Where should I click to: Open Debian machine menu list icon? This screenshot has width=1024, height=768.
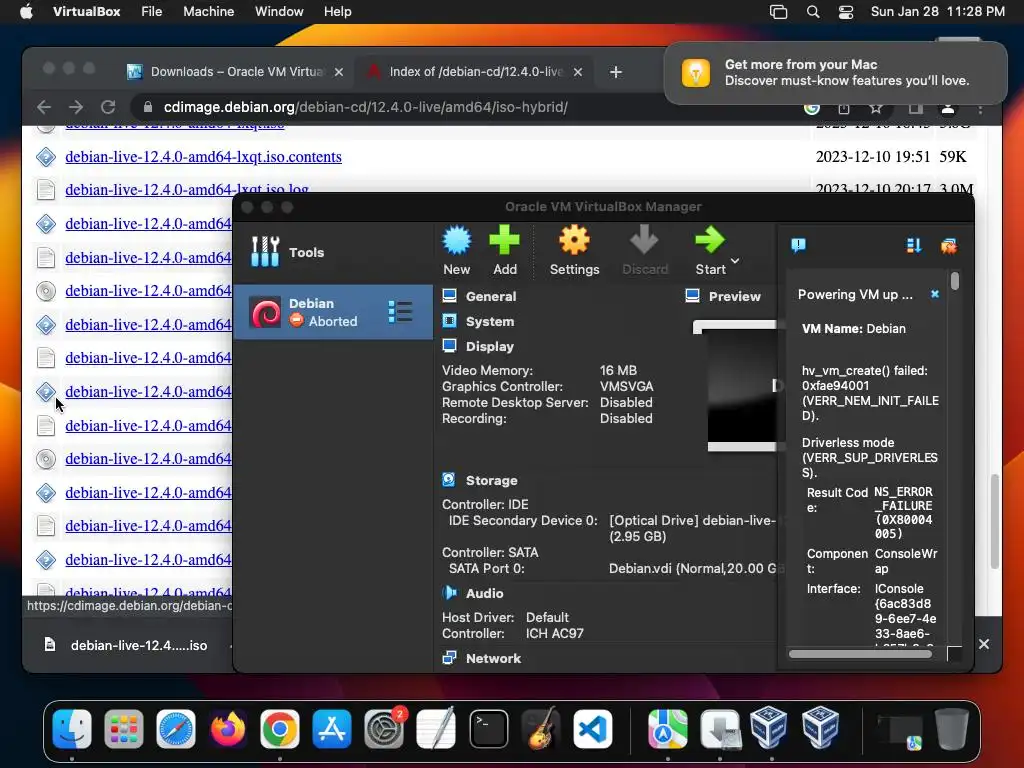[400, 312]
